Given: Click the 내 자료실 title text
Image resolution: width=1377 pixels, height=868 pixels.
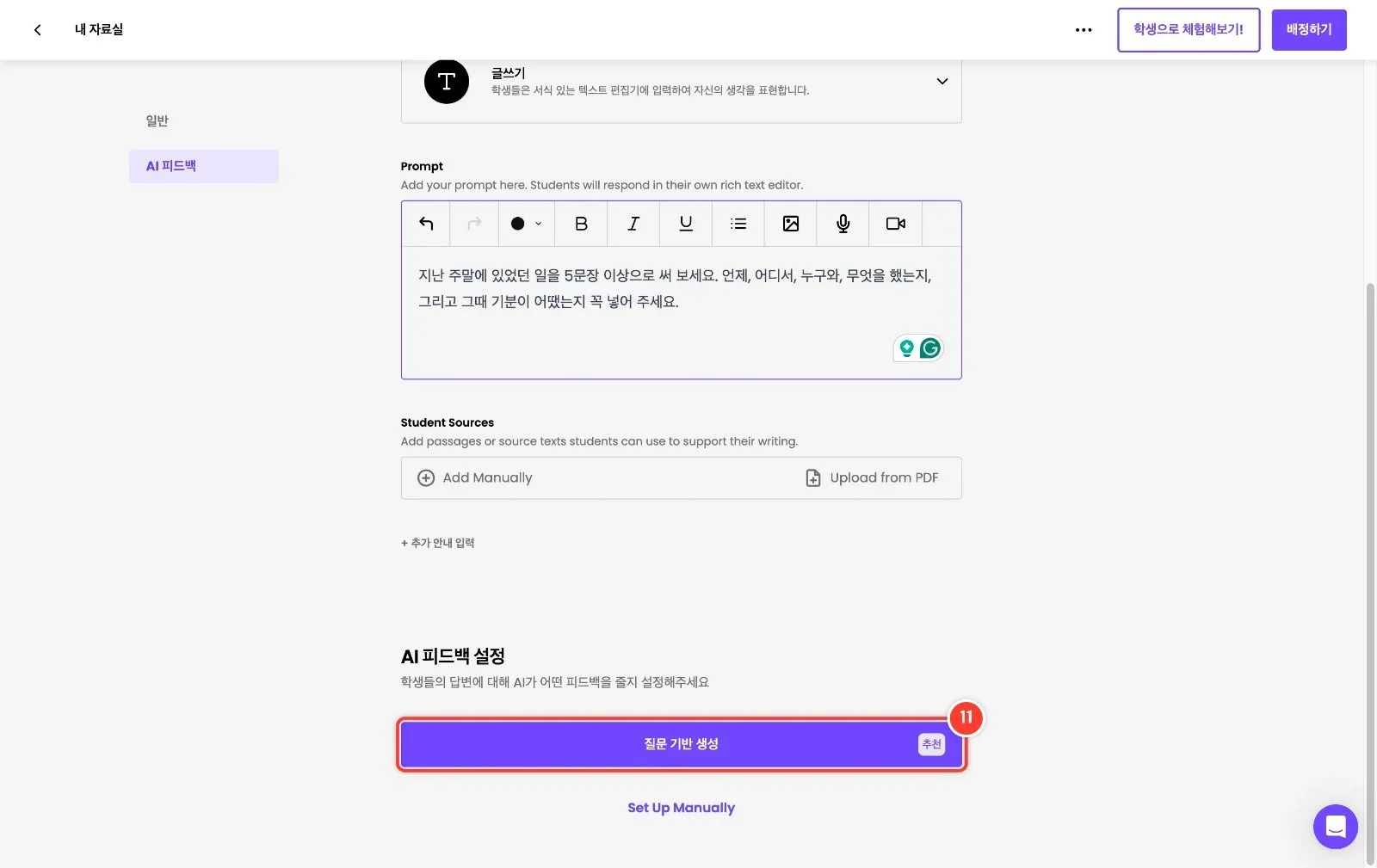Looking at the screenshot, I should pyautogui.click(x=99, y=30).
